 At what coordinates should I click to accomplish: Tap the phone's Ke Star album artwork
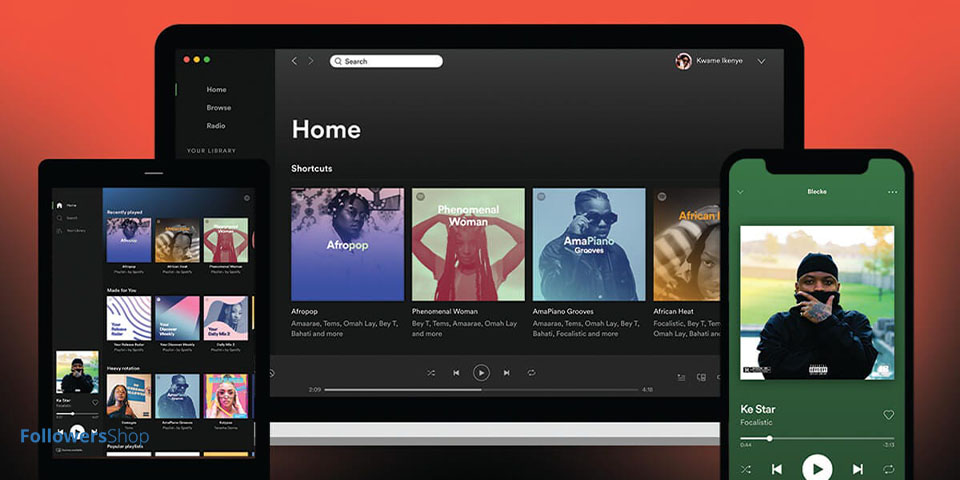pyautogui.click(x=817, y=302)
